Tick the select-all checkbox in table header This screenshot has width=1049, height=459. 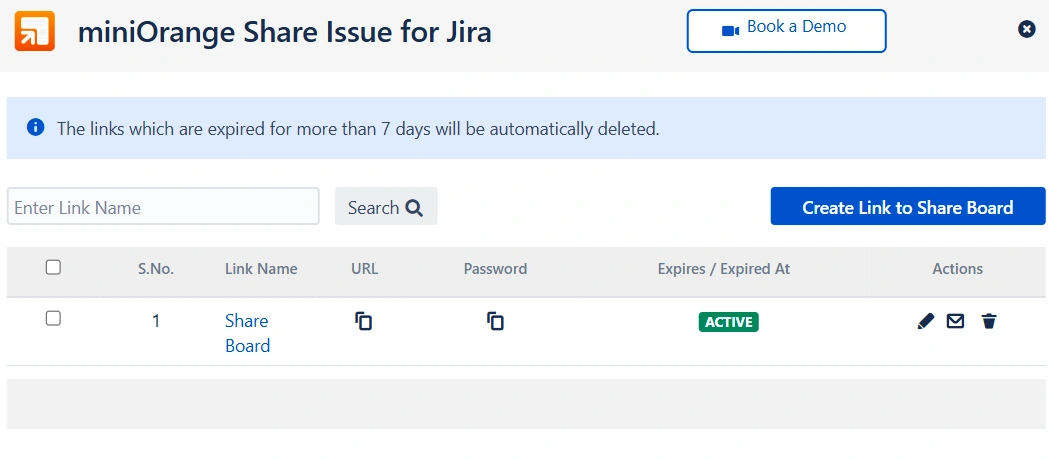point(53,267)
